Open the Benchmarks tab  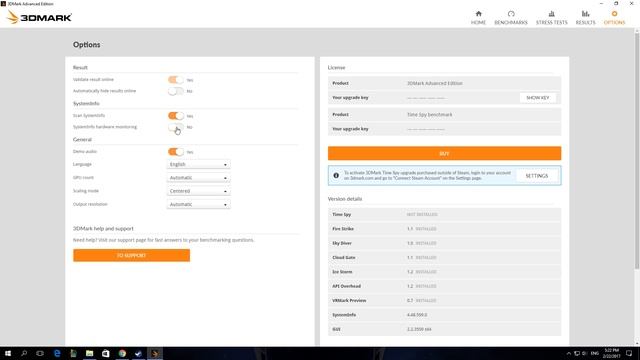511,18
